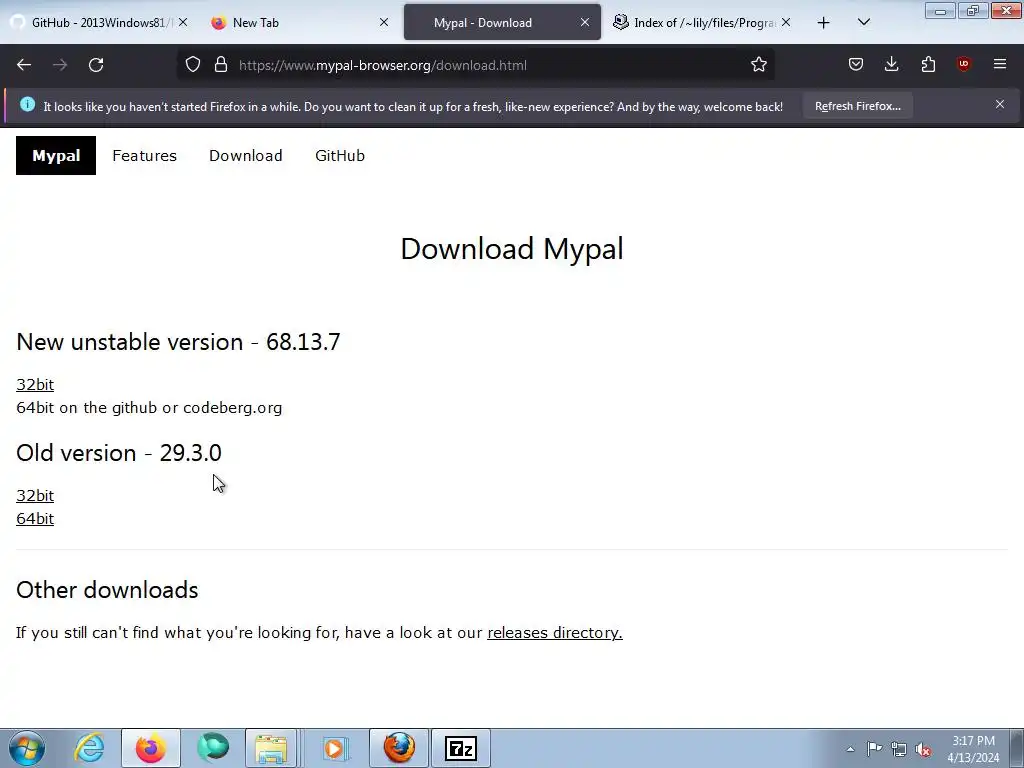
Task: Open a new tab with plus button
Action: (824, 23)
